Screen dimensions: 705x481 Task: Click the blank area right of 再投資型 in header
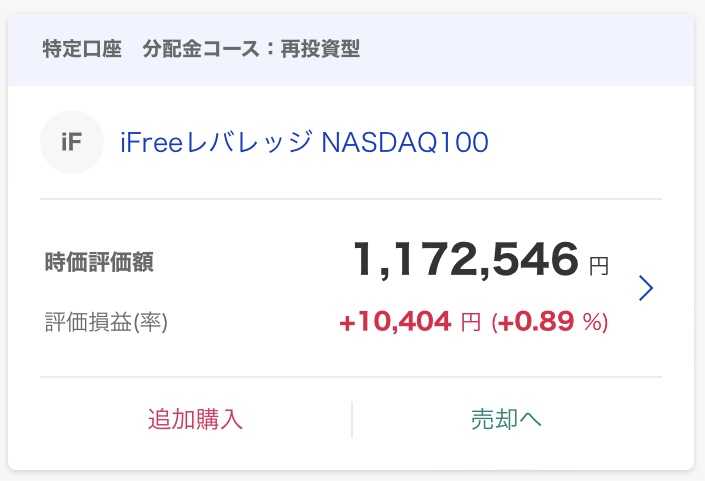tap(526, 49)
